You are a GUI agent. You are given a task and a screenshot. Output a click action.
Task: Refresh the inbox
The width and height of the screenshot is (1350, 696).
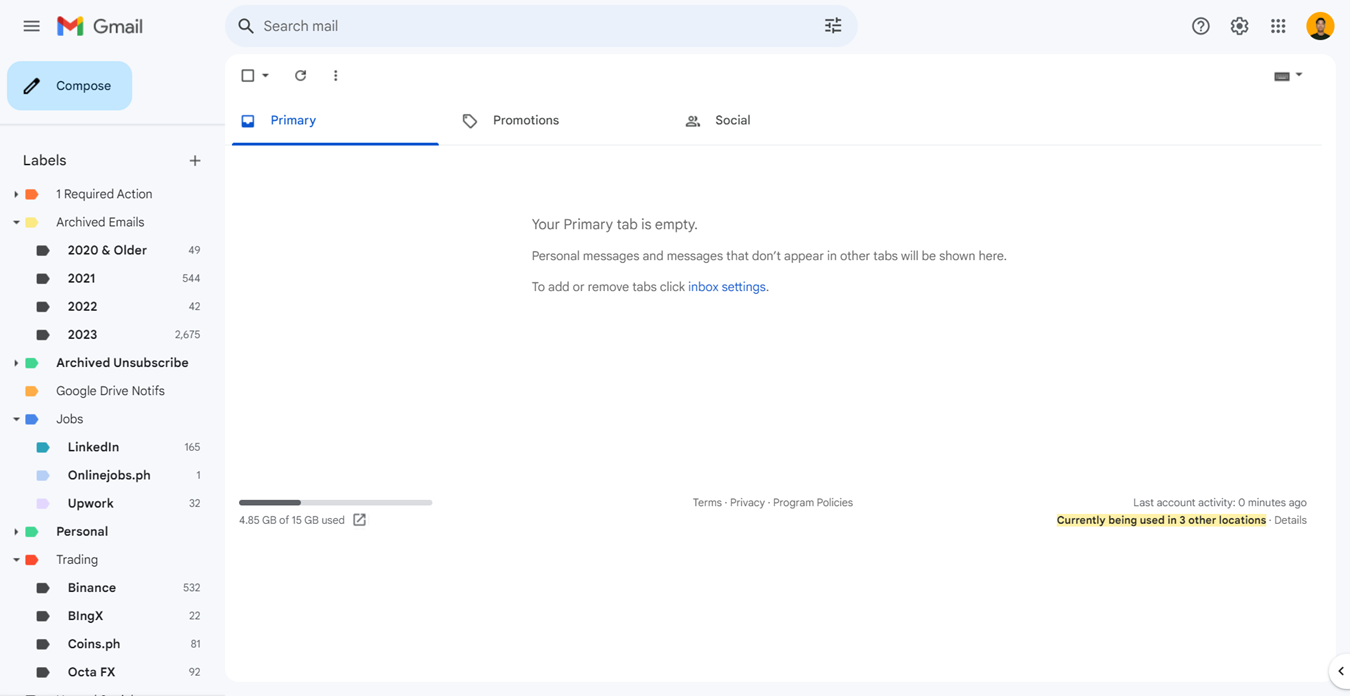tap(300, 76)
